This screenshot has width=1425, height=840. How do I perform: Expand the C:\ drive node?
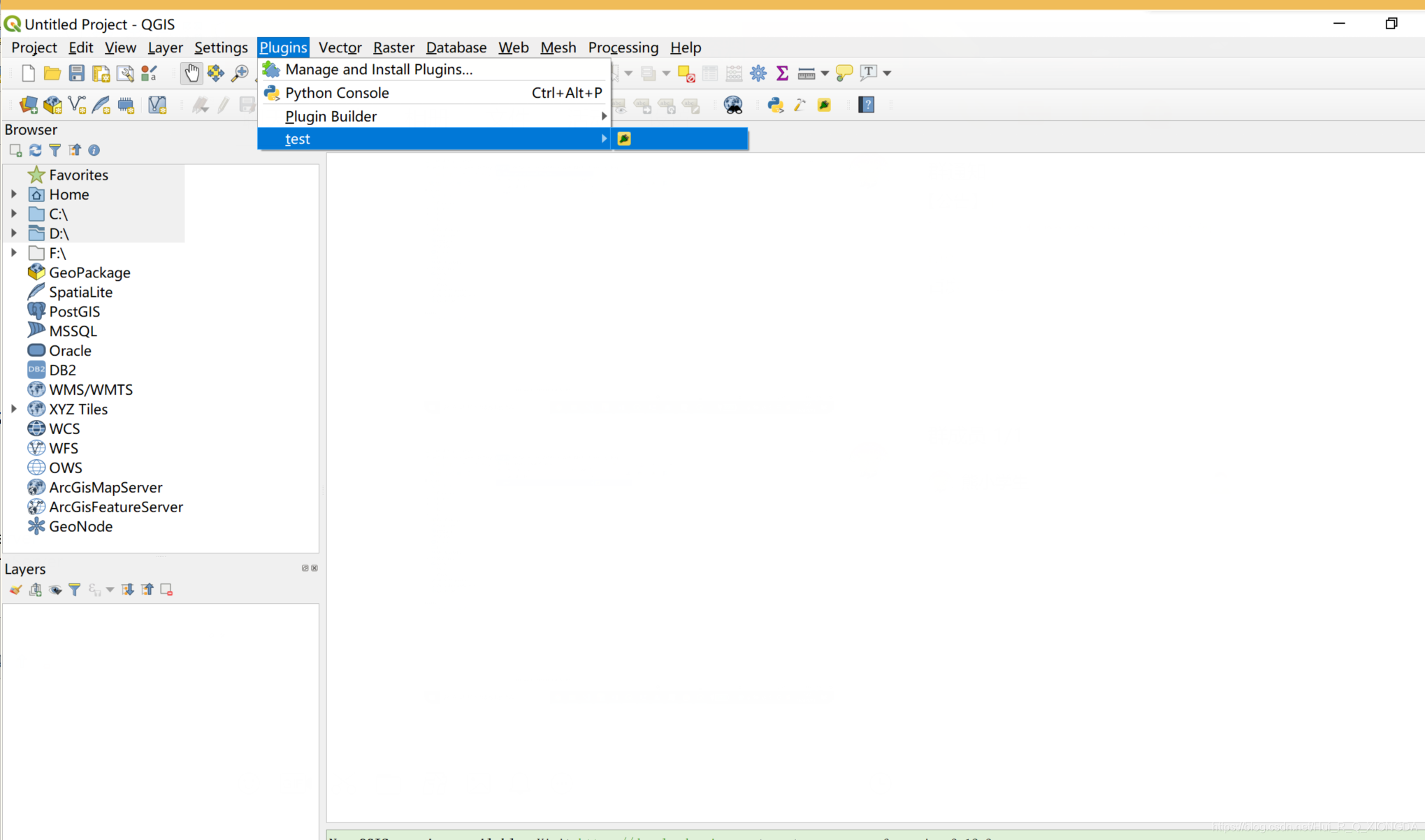pyautogui.click(x=14, y=214)
